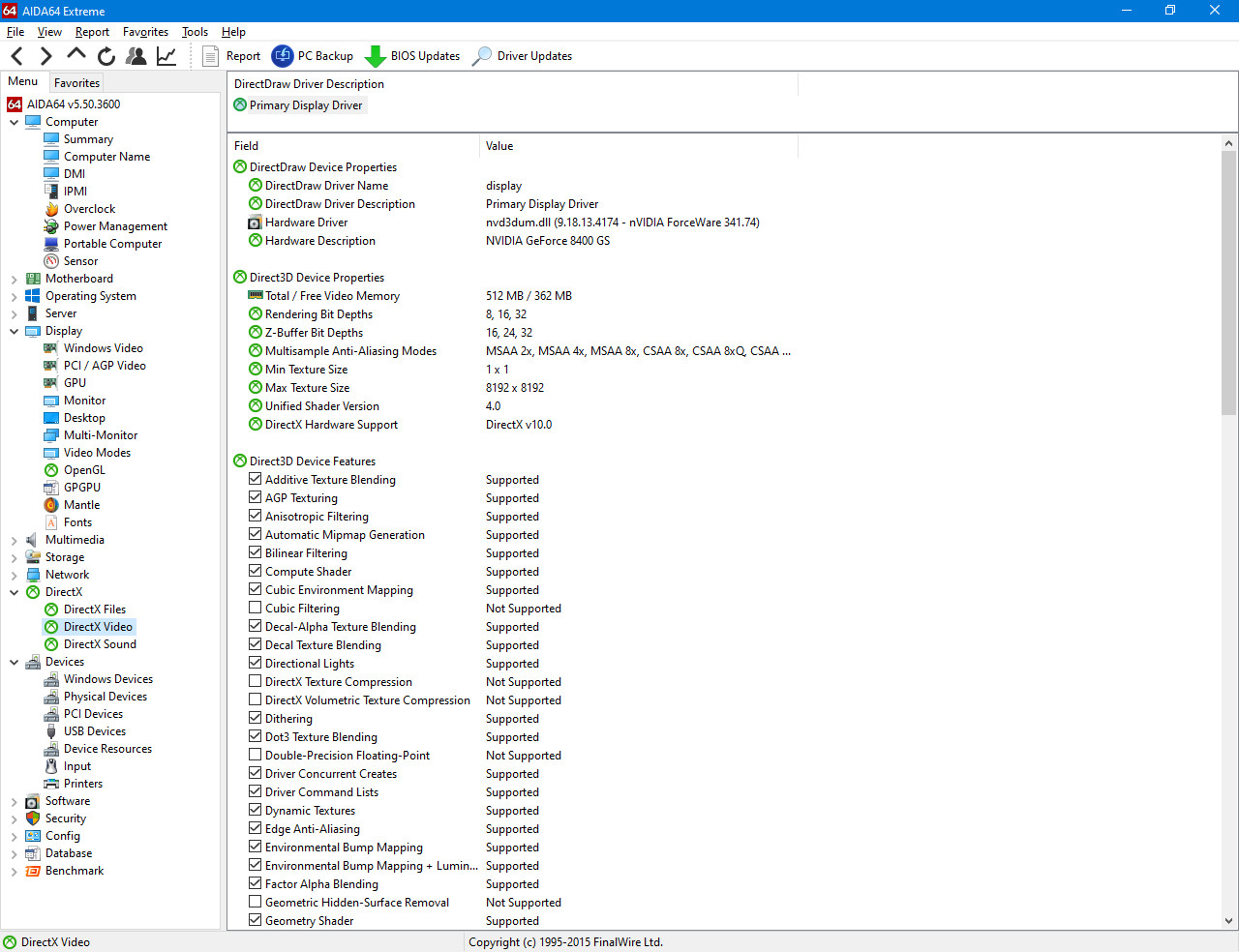Click the Value column header
1239x952 pixels.
499,146
